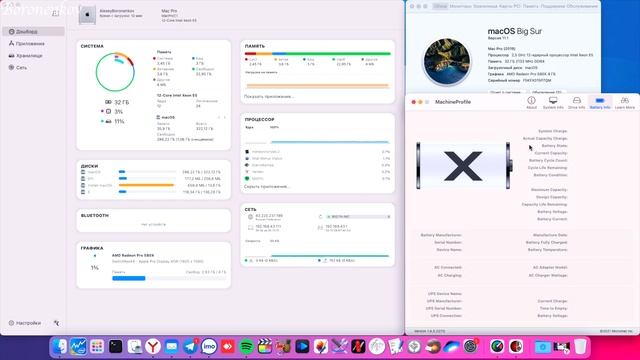Image resolution: width=640 pixels, height=360 pixels.
Task: Open Mail from the Dock
Action: (x=171, y=347)
